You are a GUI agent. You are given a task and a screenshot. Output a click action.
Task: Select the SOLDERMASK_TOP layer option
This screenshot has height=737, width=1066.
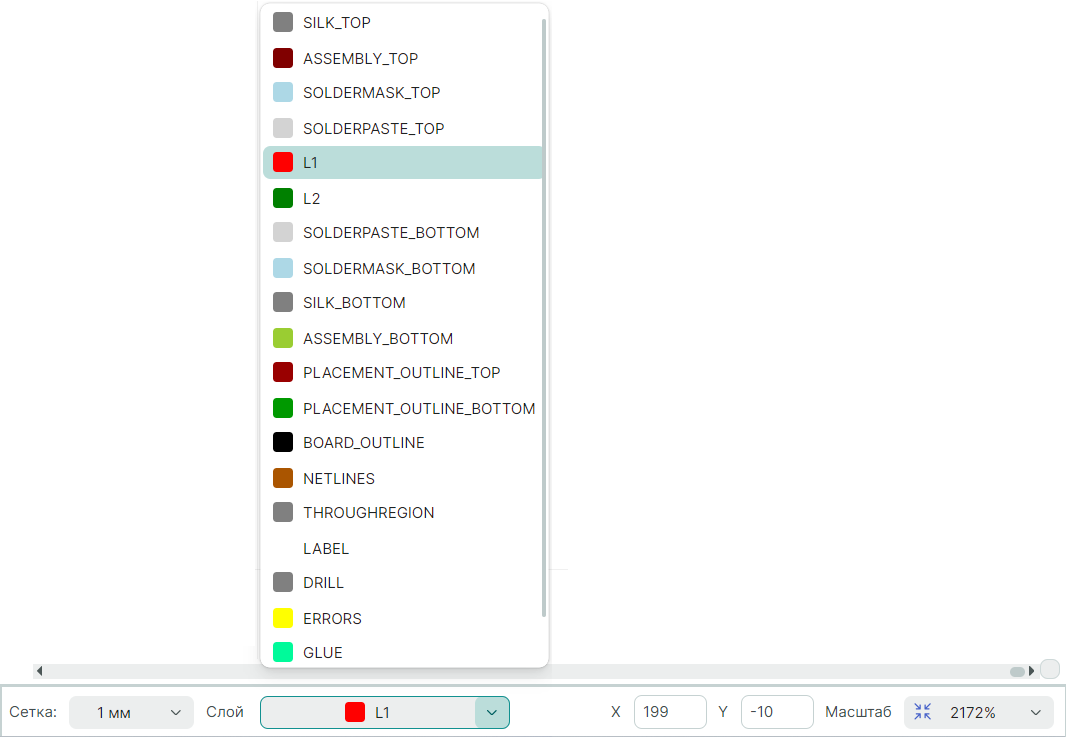click(402, 92)
